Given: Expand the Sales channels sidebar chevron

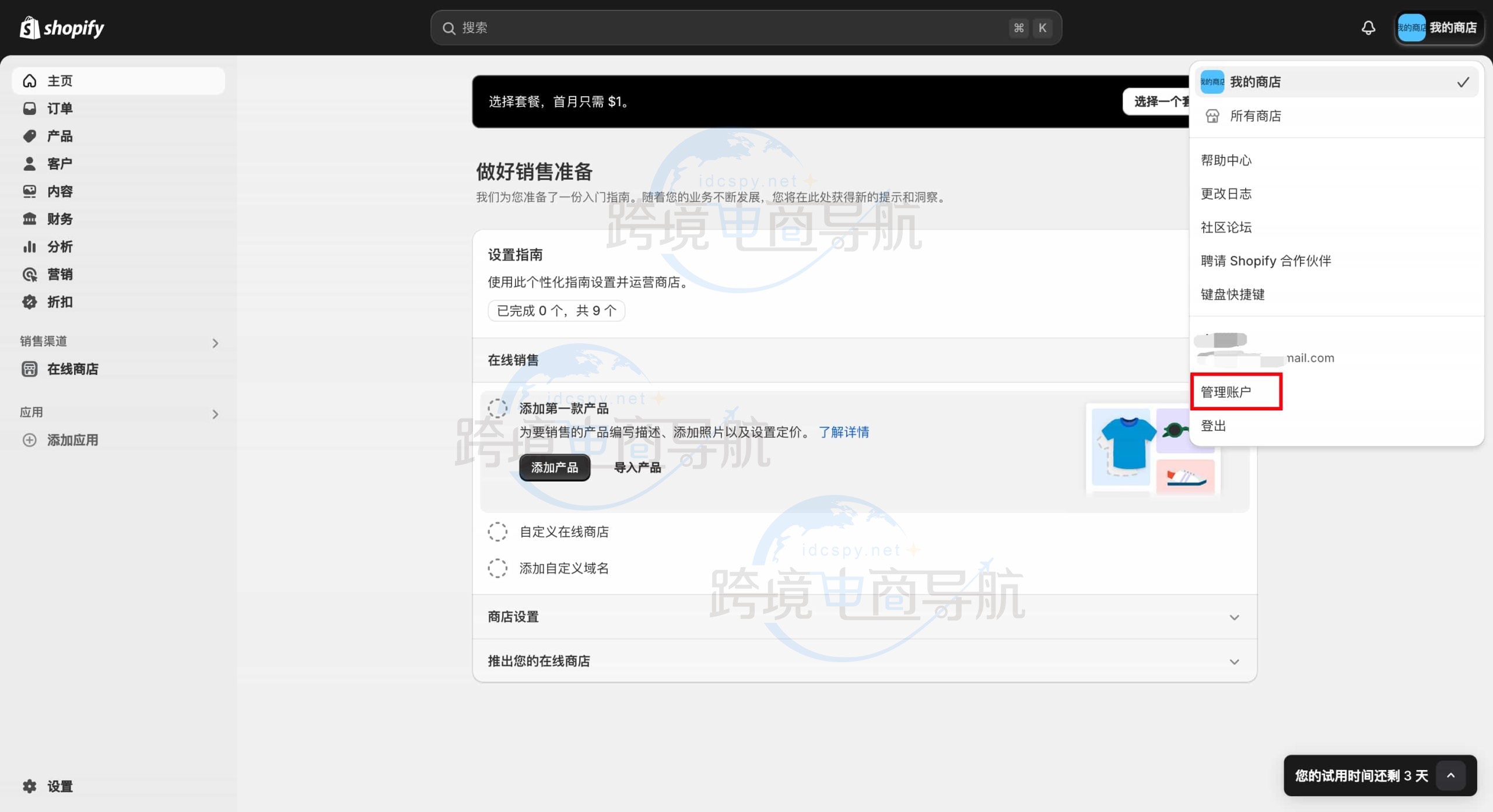Looking at the screenshot, I should [x=215, y=343].
